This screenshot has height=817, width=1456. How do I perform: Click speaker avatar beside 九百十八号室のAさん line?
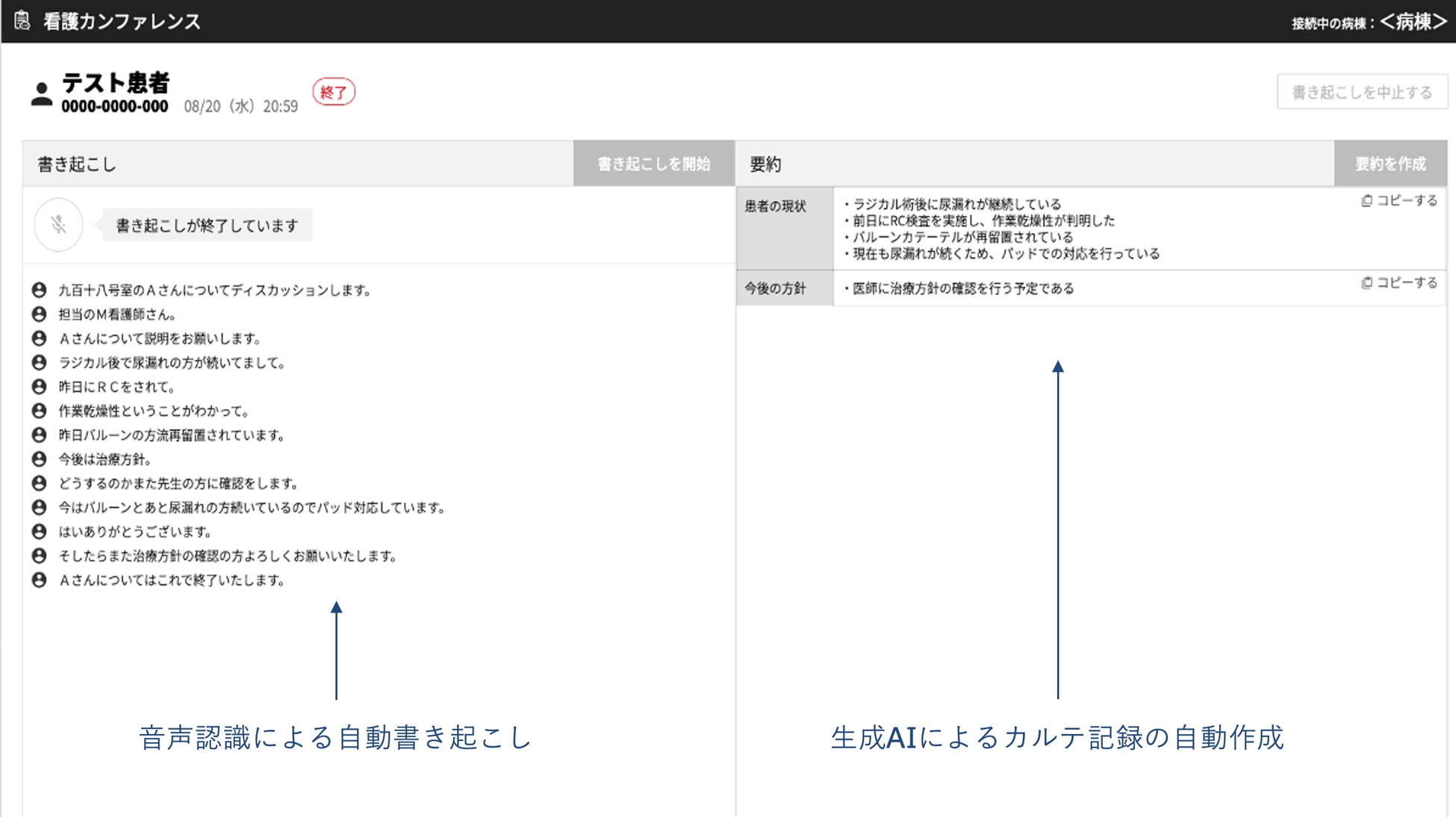click(40, 290)
